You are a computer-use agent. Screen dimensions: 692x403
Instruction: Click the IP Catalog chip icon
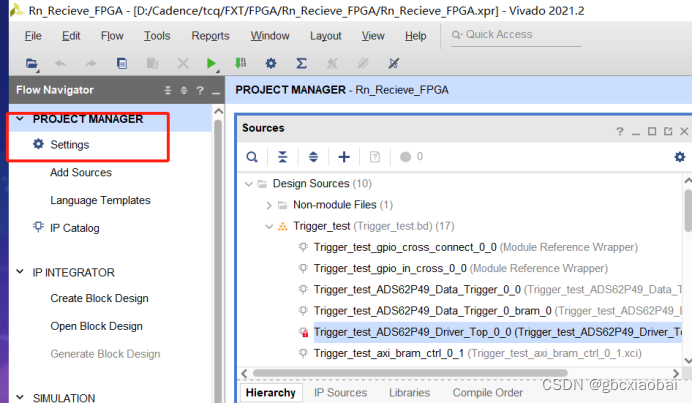tap(38, 227)
